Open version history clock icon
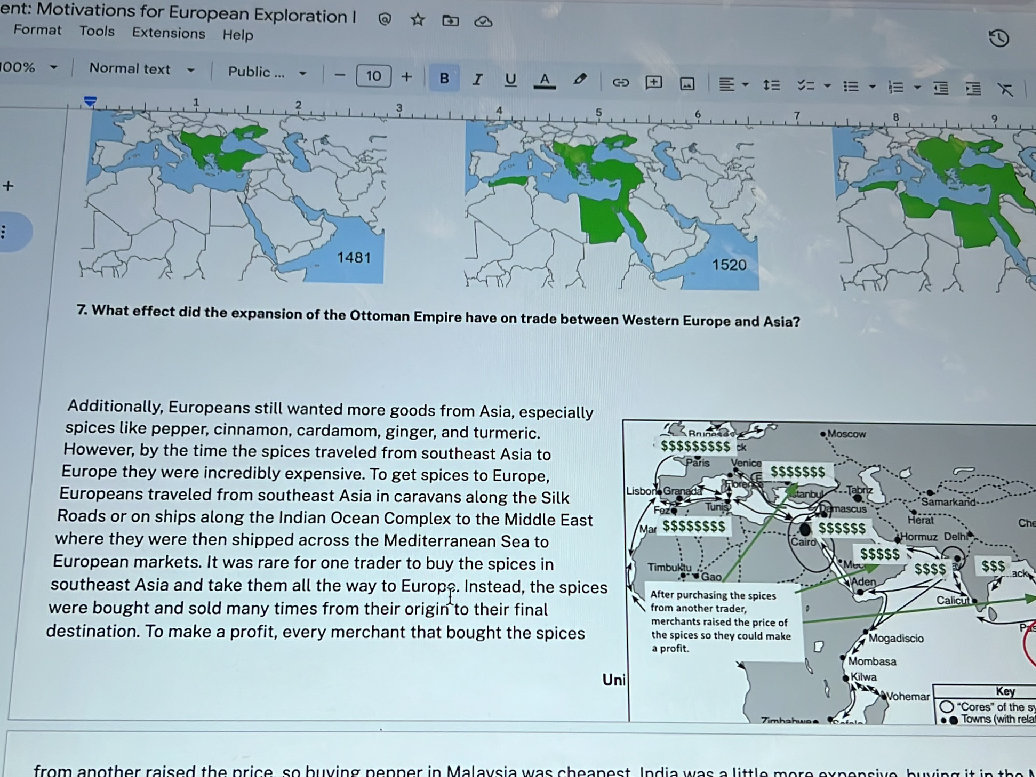 (x=998, y=38)
